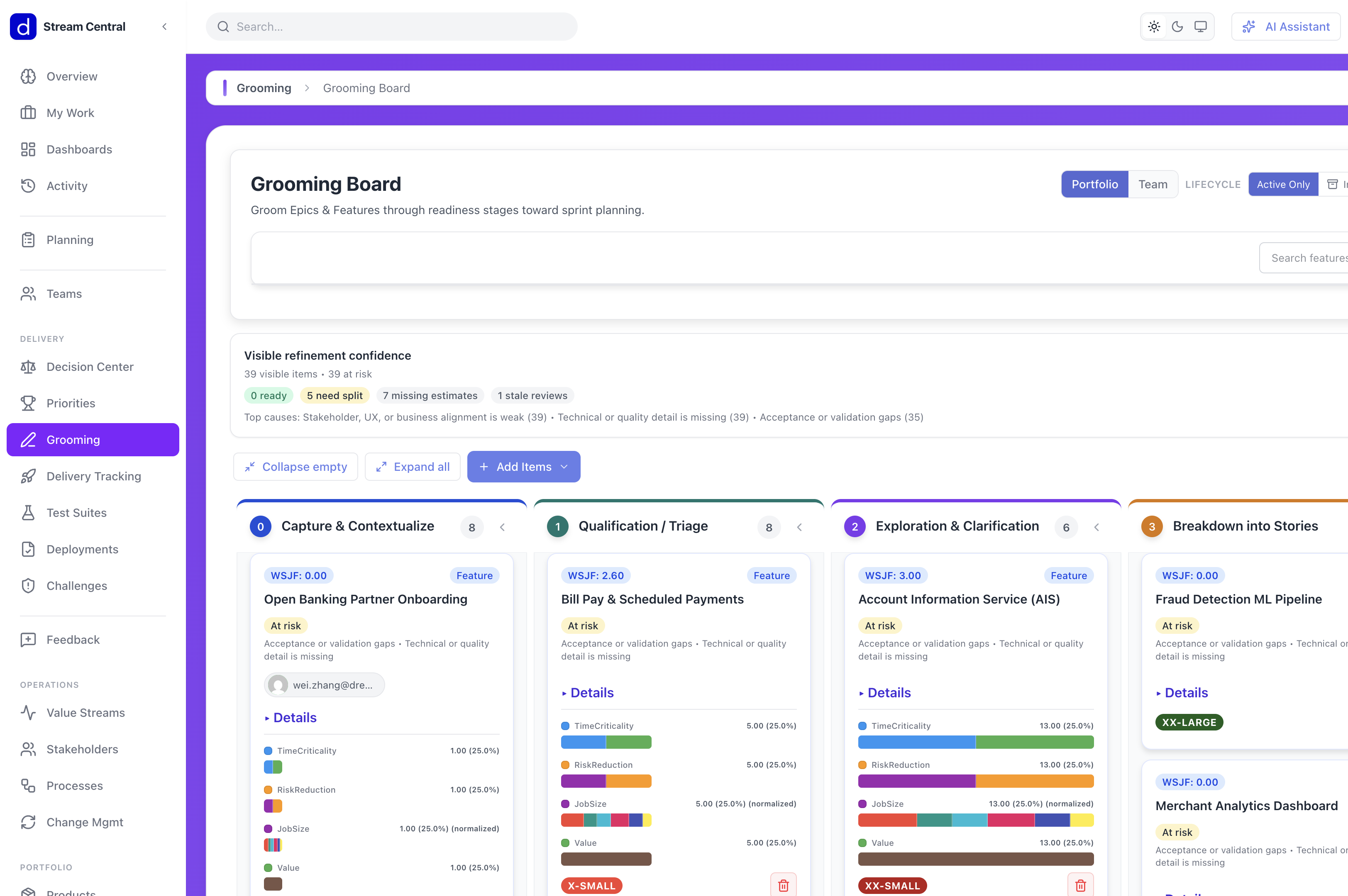This screenshot has width=1348, height=896.
Task: Open the Feedback message icon
Action: tap(28, 640)
